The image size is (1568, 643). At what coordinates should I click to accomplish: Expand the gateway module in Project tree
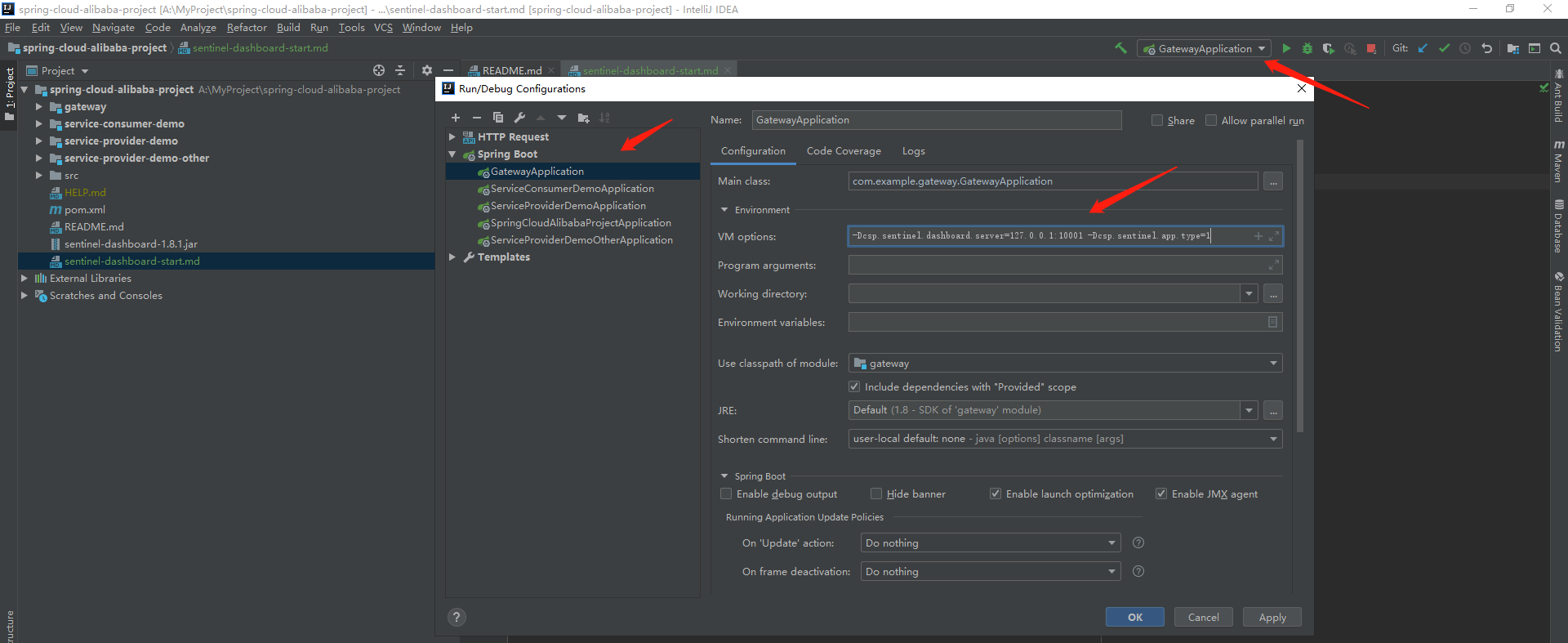(x=39, y=106)
